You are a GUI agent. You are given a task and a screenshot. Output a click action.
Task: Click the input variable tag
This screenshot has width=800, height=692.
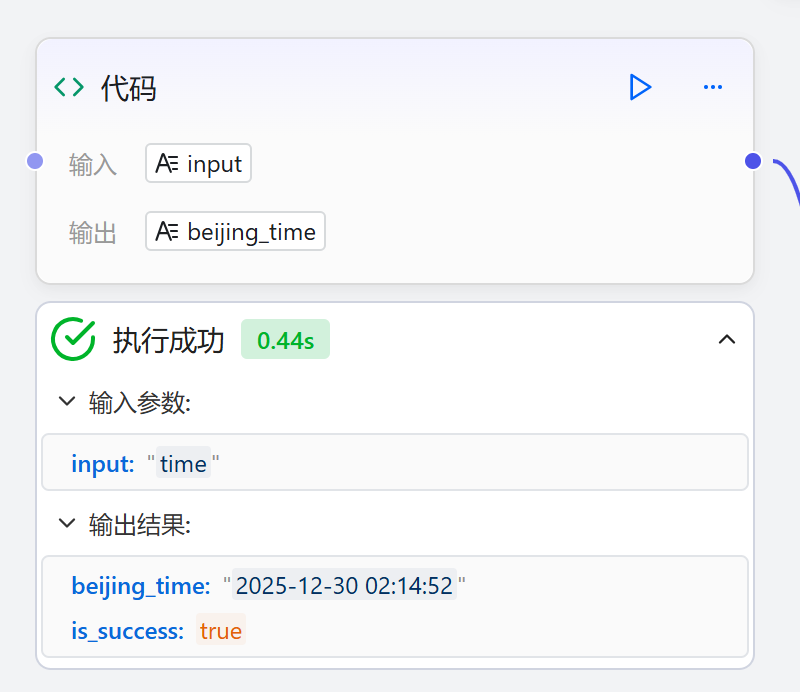pos(198,163)
